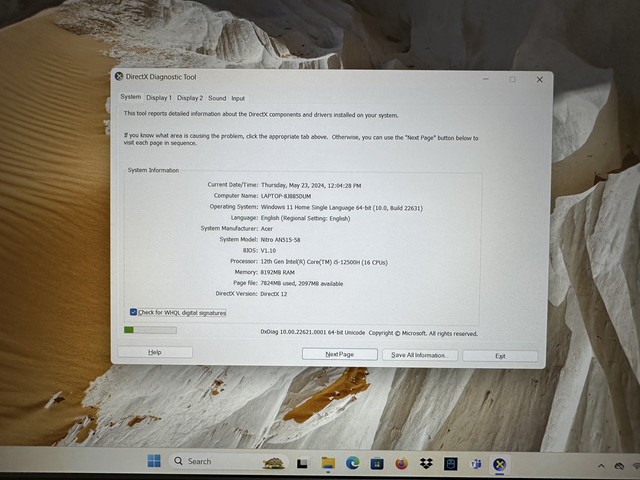
Task: Click the page file usage value
Action: [x=302, y=283]
